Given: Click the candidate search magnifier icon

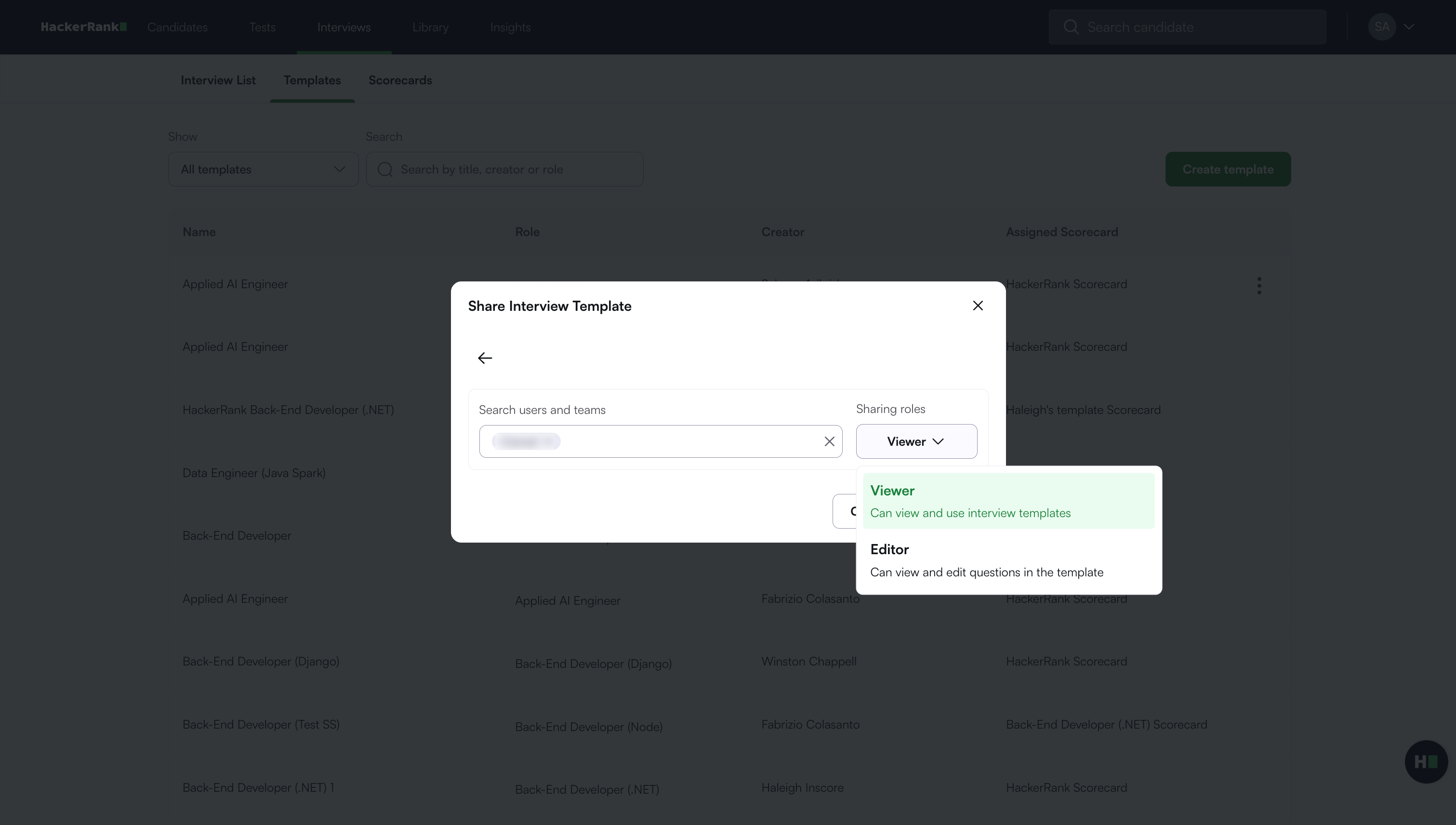Looking at the screenshot, I should pos(1071,27).
